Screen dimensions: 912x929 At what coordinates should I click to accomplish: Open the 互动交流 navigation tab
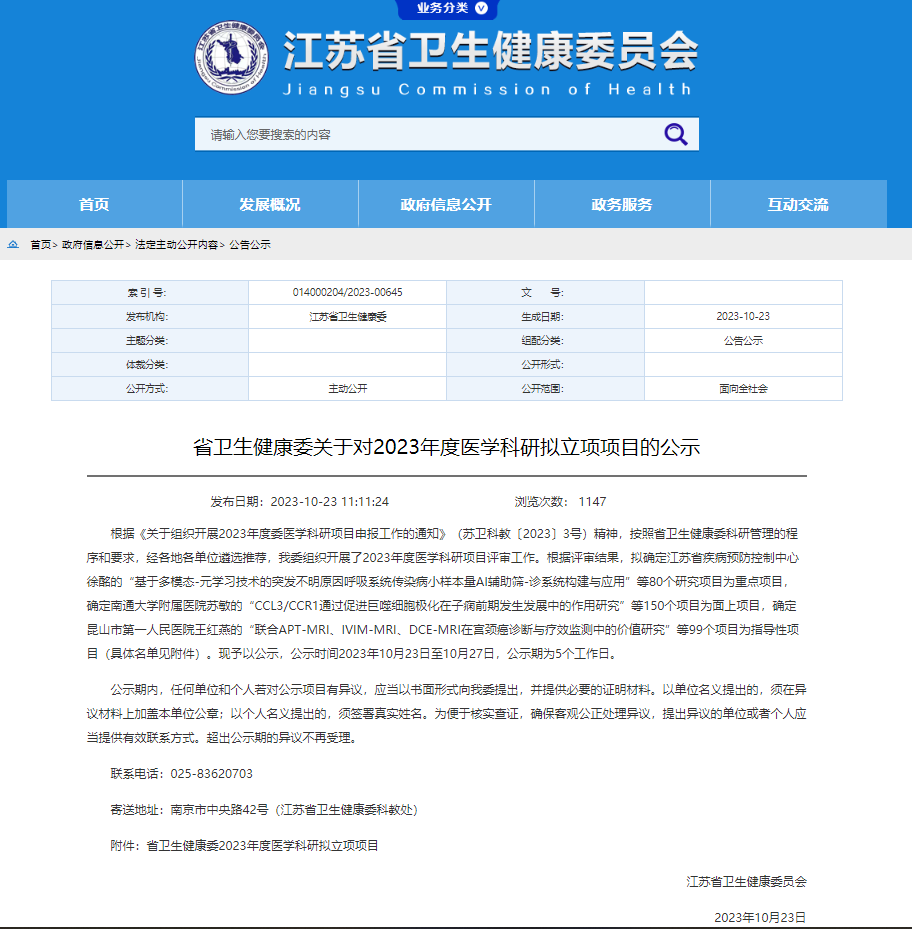point(798,204)
